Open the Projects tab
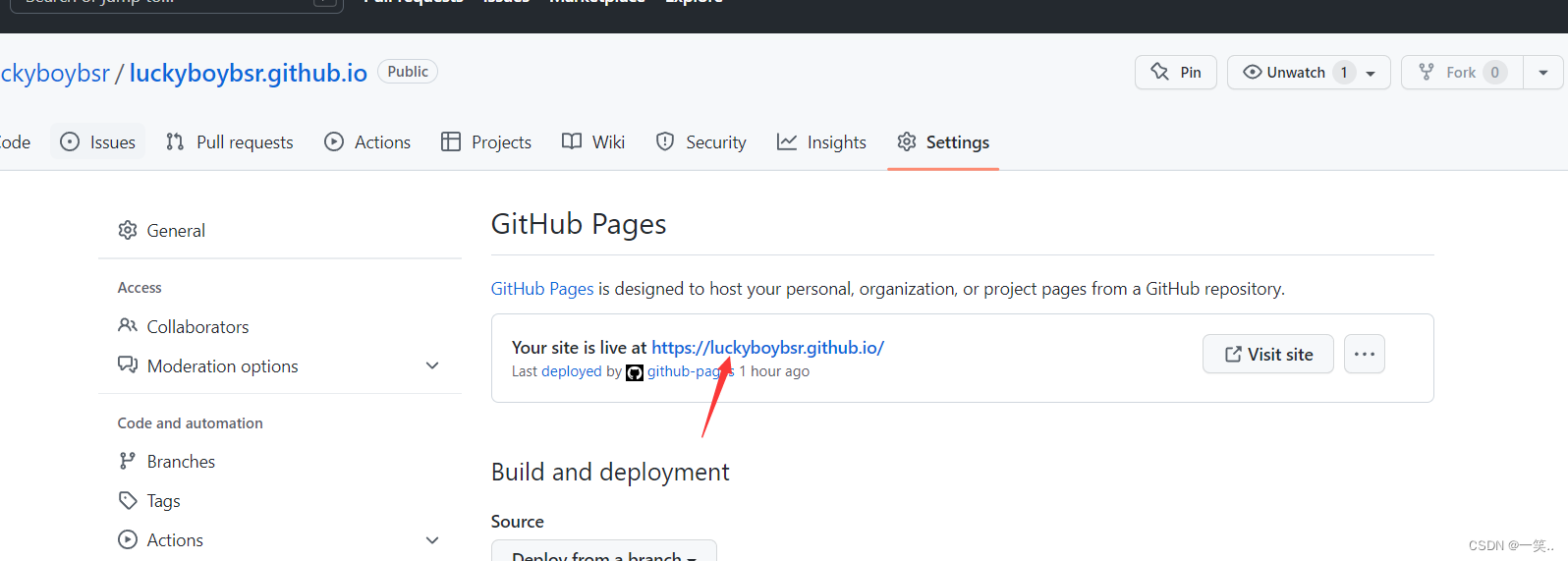Image resolution: width=1568 pixels, height=561 pixels. pyautogui.click(x=486, y=141)
